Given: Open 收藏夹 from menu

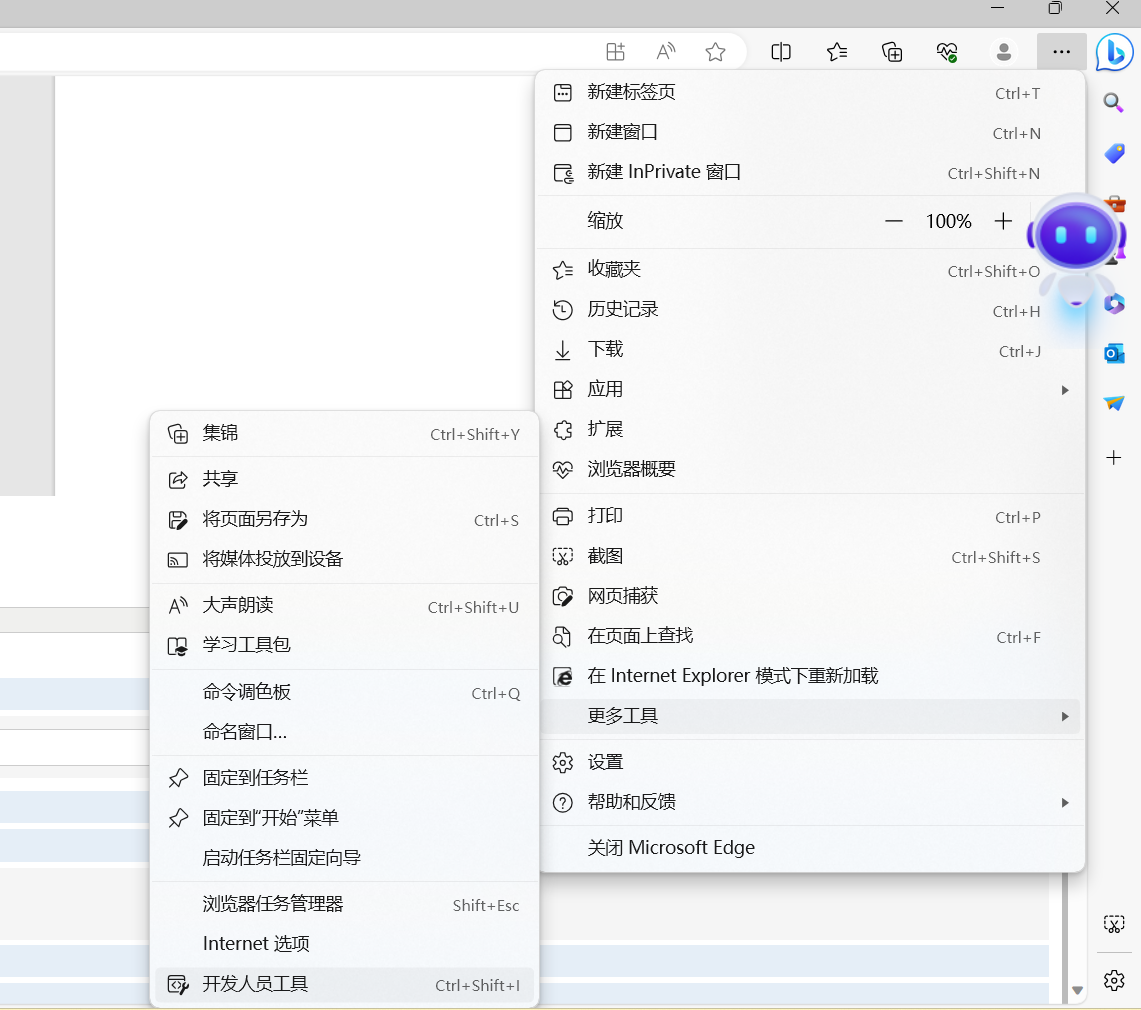Looking at the screenshot, I should tap(811, 270).
